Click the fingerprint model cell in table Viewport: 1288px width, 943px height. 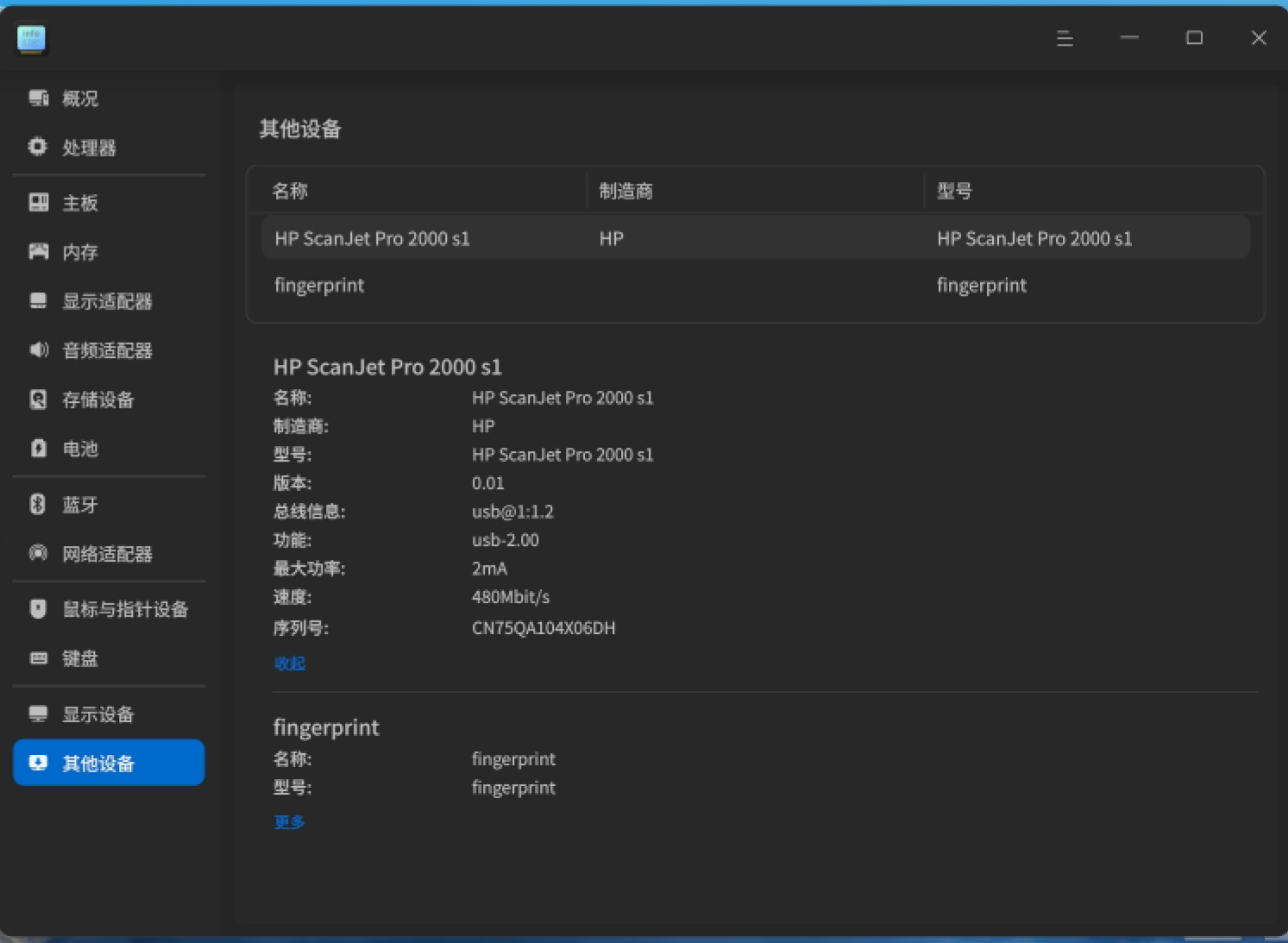982,286
